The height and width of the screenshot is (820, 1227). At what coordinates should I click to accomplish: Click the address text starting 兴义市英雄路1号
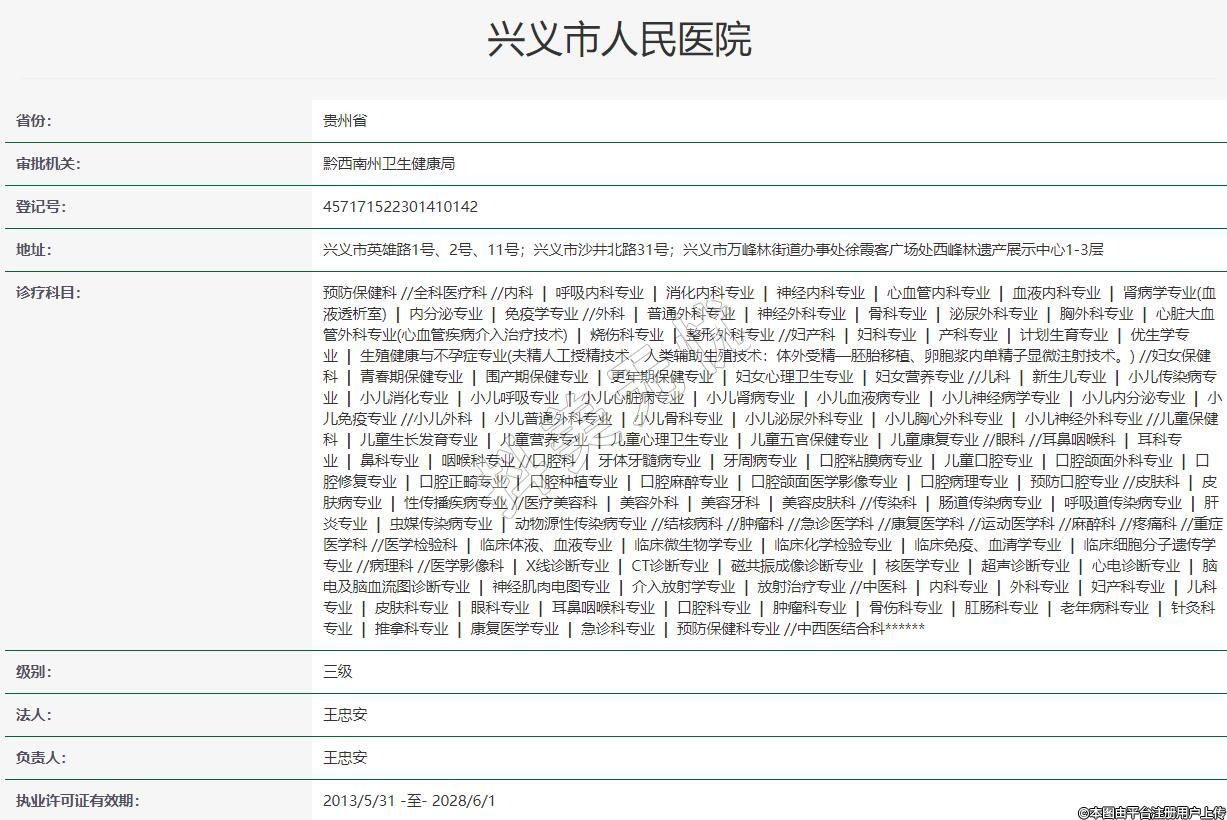coord(713,250)
